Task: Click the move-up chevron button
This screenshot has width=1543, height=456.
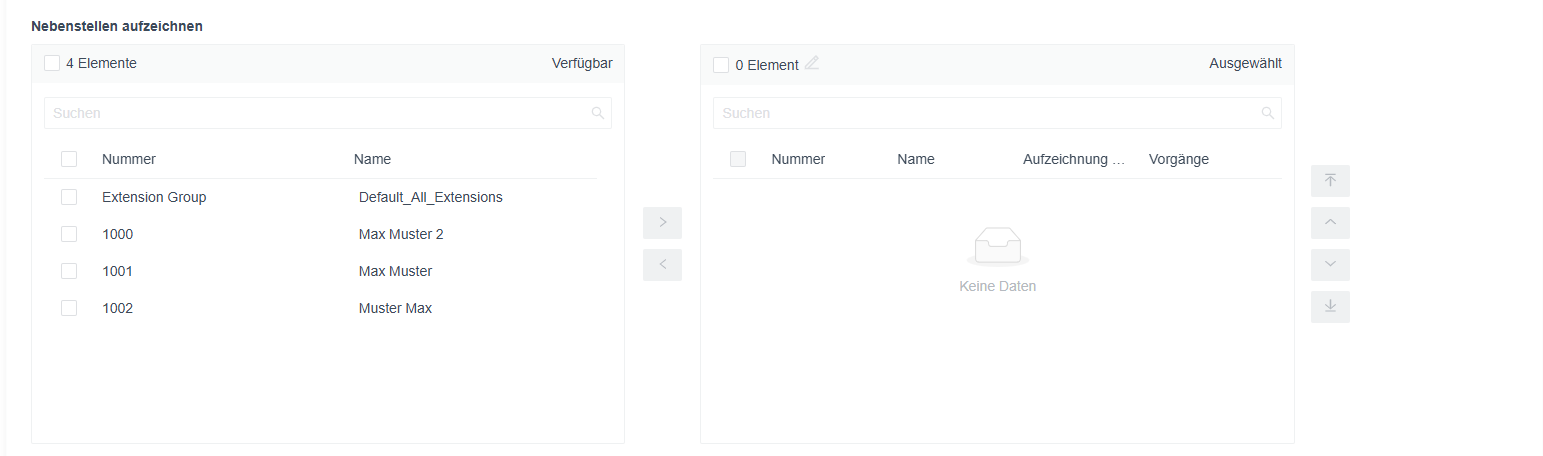Action: coord(1330,223)
